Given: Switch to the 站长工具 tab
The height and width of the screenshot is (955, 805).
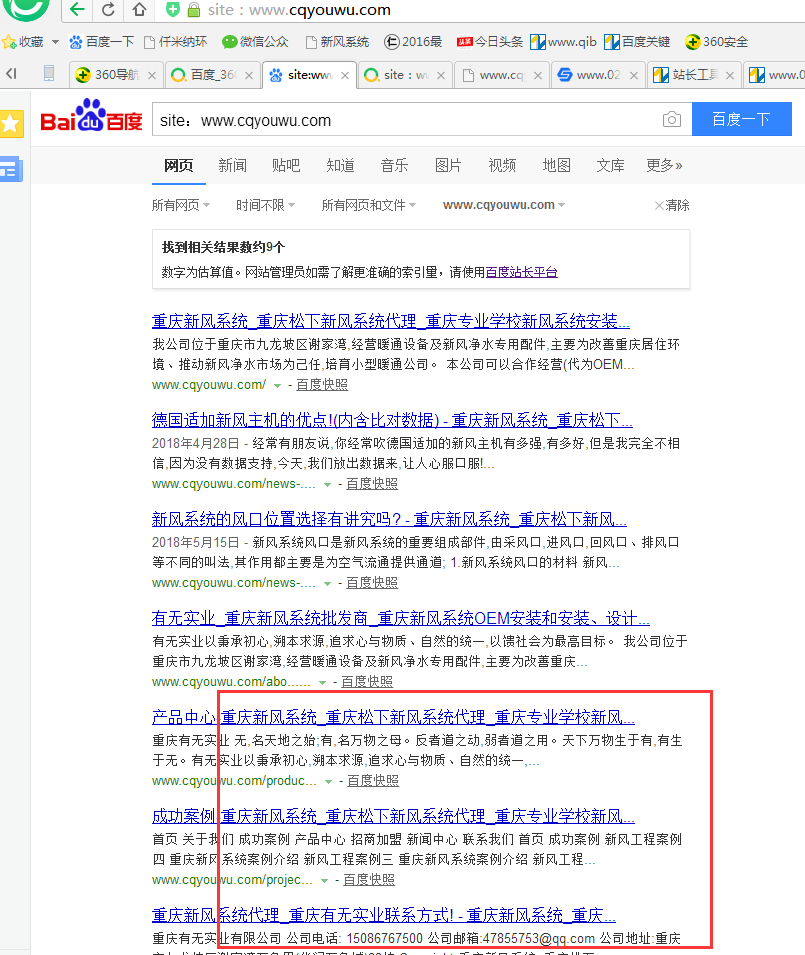Looking at the screenshot, I should click(694, 75).
